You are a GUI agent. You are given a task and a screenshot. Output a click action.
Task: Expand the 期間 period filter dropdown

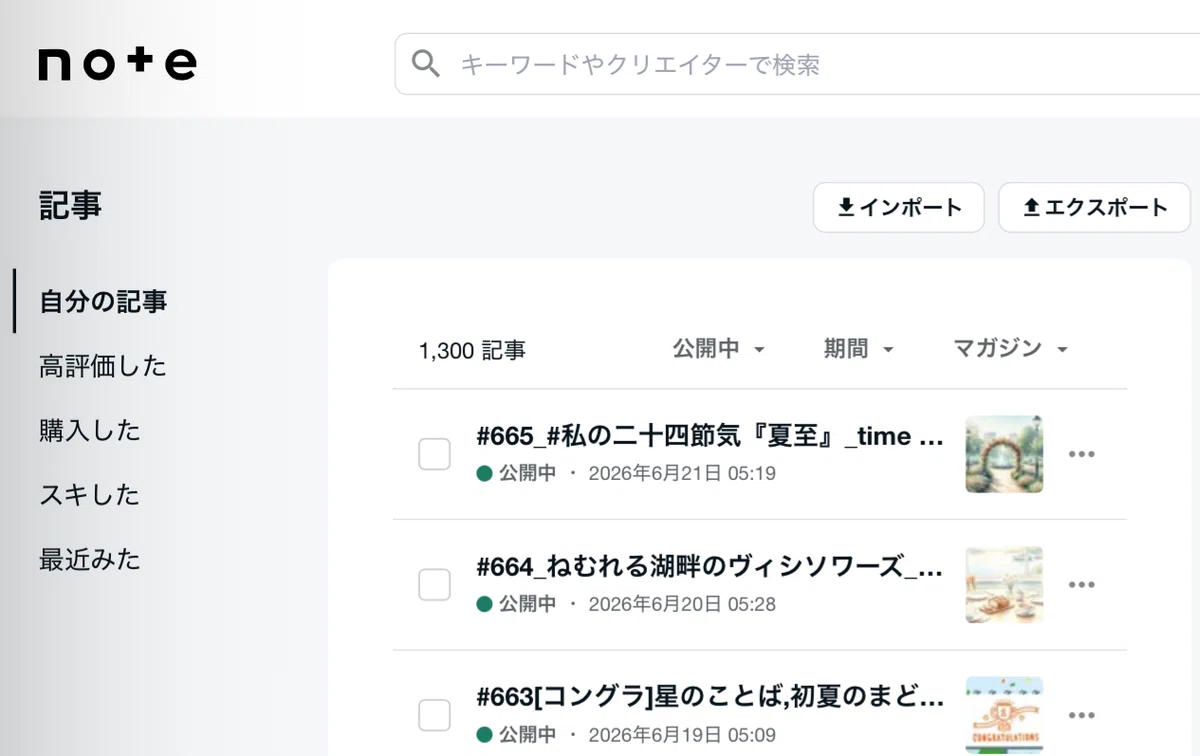pos(858,349)
